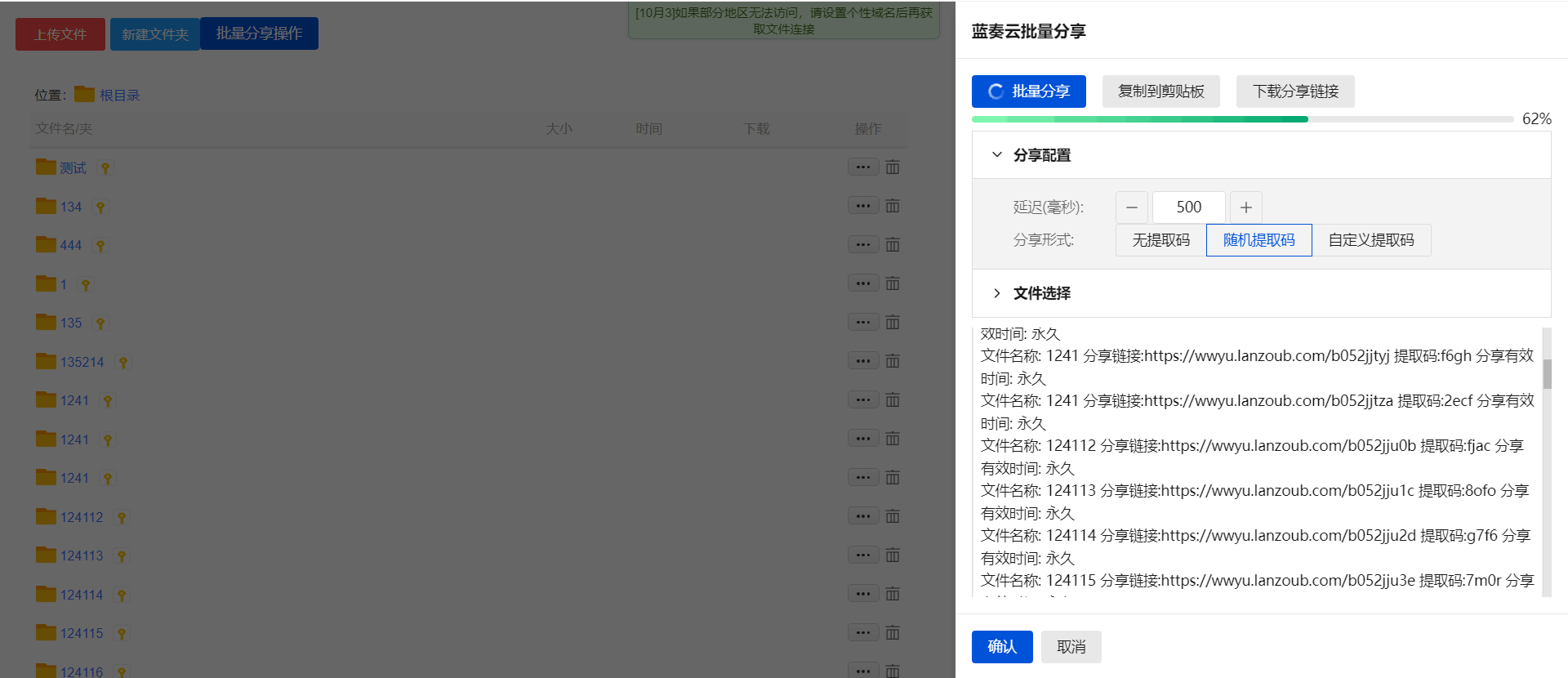
Task: Choose the 自定义提取码 option
Action: (1370, 240)
